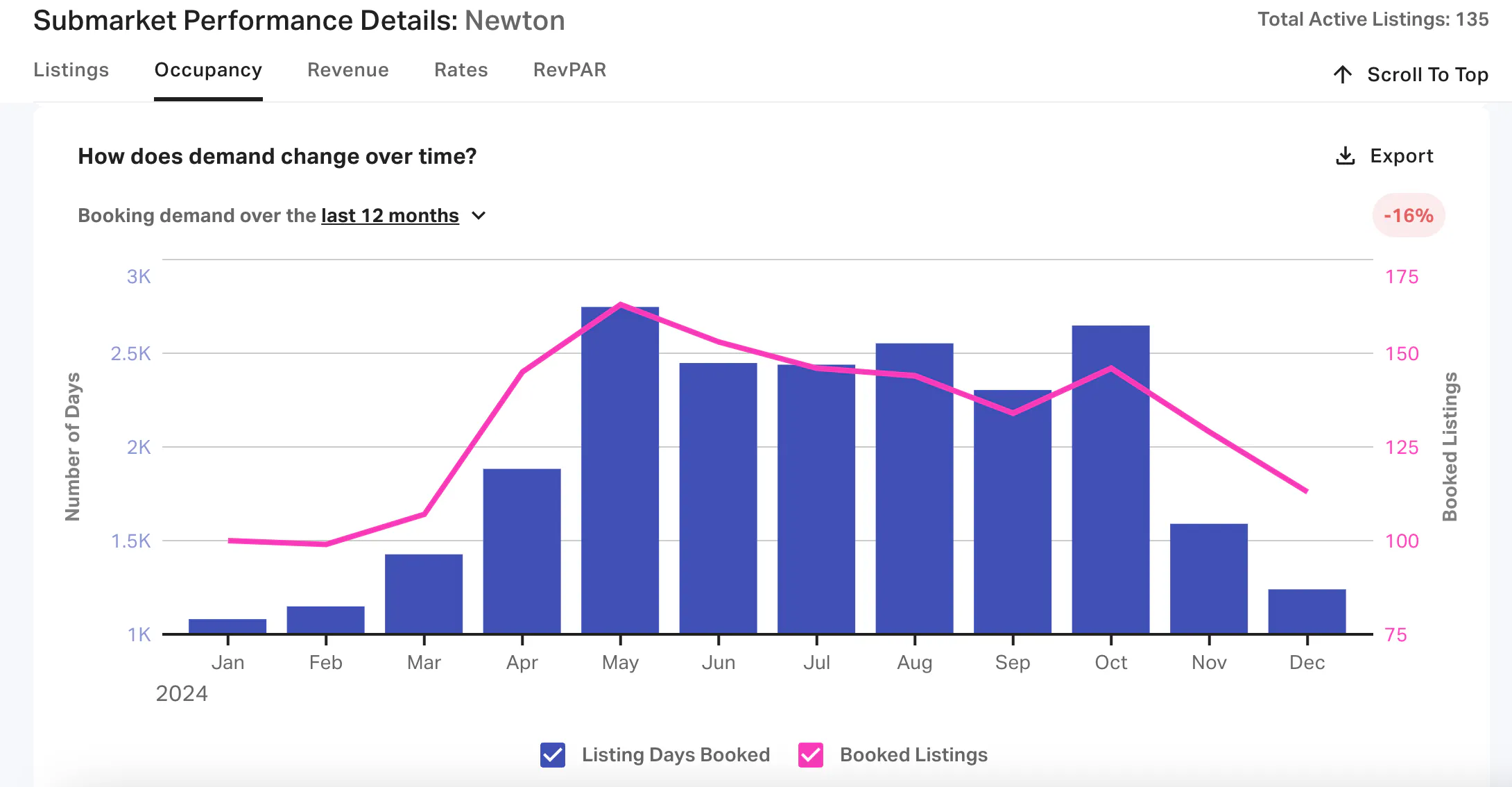The width and height of the screenshot is (1512, 787).
Task: Expand the last 12 months chevron
Action: click(479, 216)
